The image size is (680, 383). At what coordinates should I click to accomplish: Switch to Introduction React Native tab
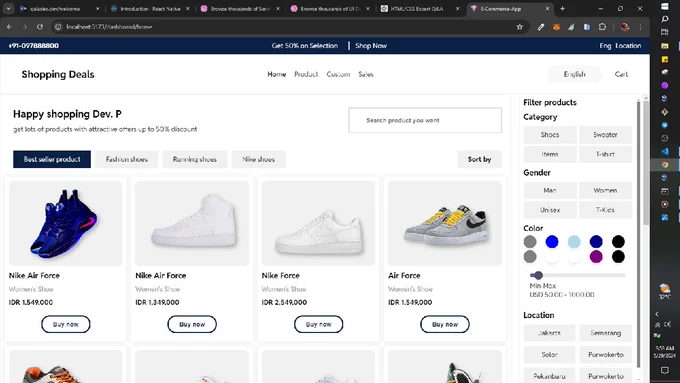click(x=150, y=9)
